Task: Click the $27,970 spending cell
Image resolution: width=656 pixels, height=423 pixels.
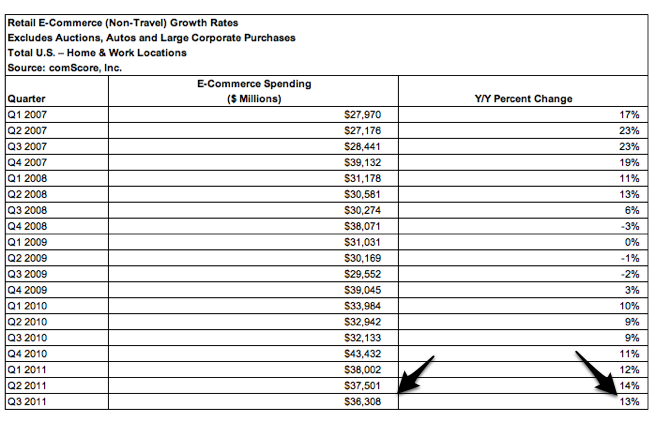Action: [361, 115]
